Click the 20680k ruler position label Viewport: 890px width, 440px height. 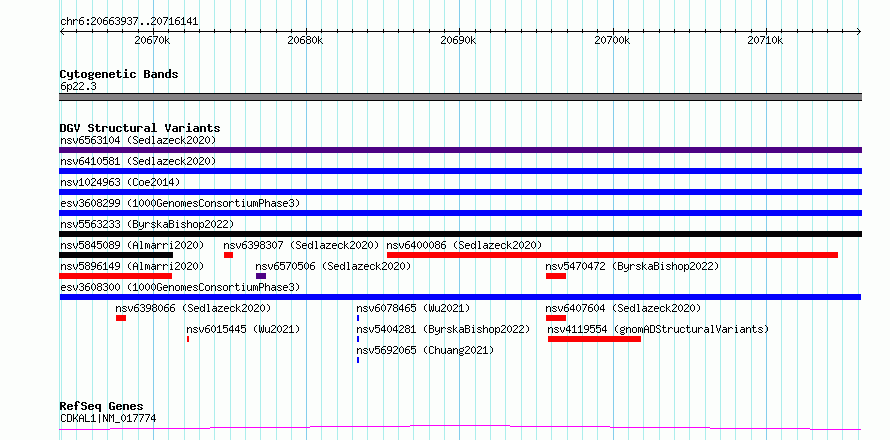[305, 40]
